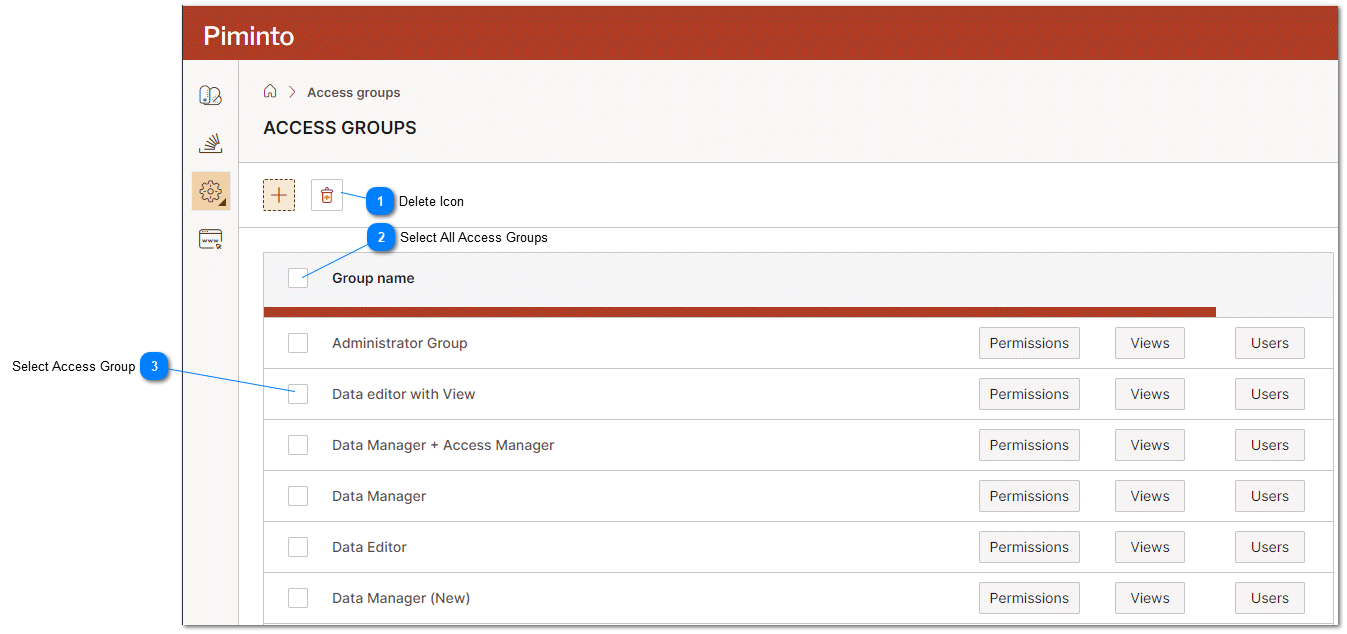The width and height of the screenshot is (1347, 634).
Task: Open Views for the Data Manager group
Action: click(x=1149, y=496)
